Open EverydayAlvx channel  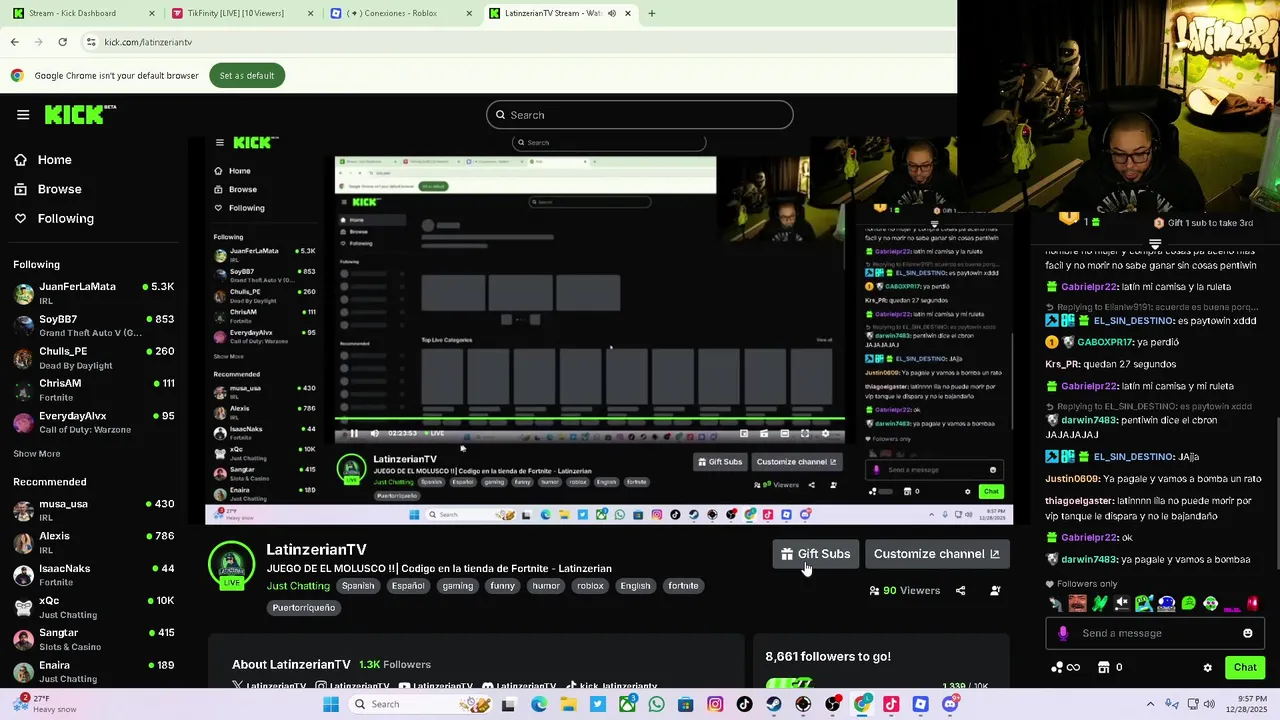pos(94,422)
